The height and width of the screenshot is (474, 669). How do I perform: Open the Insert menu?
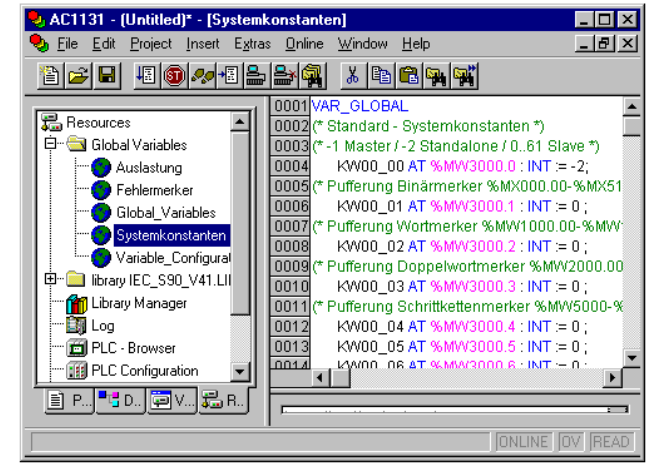pyautogui.click(x=203, y=44)
